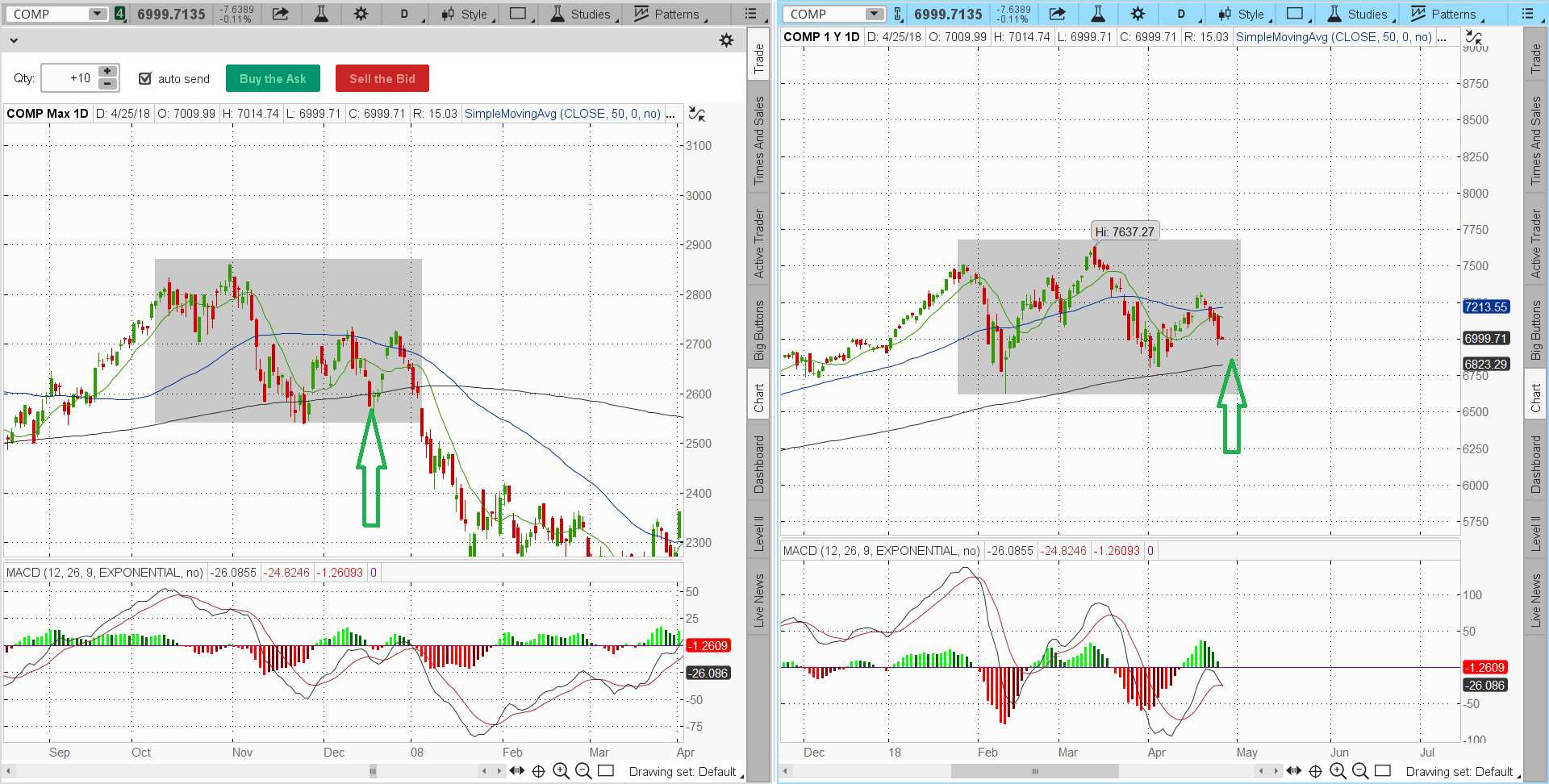1549x784 pixels.
Task: Decrease quantity with the minus stepper
Action: coord(107,84)
